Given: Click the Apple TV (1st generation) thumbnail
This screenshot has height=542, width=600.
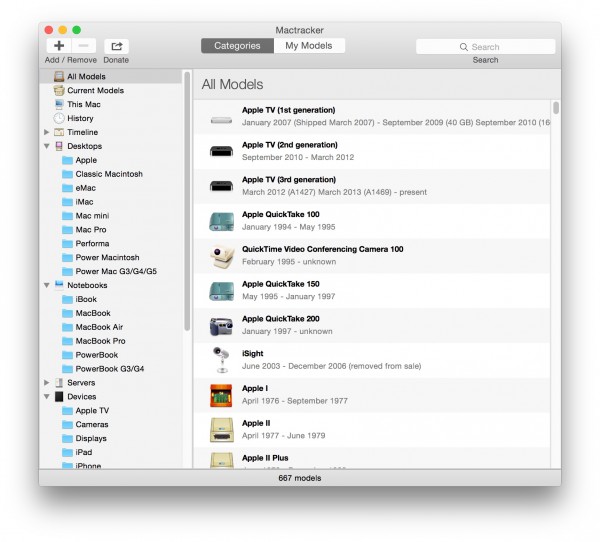Looking at the screenshot, I should (x=221, y=120).
